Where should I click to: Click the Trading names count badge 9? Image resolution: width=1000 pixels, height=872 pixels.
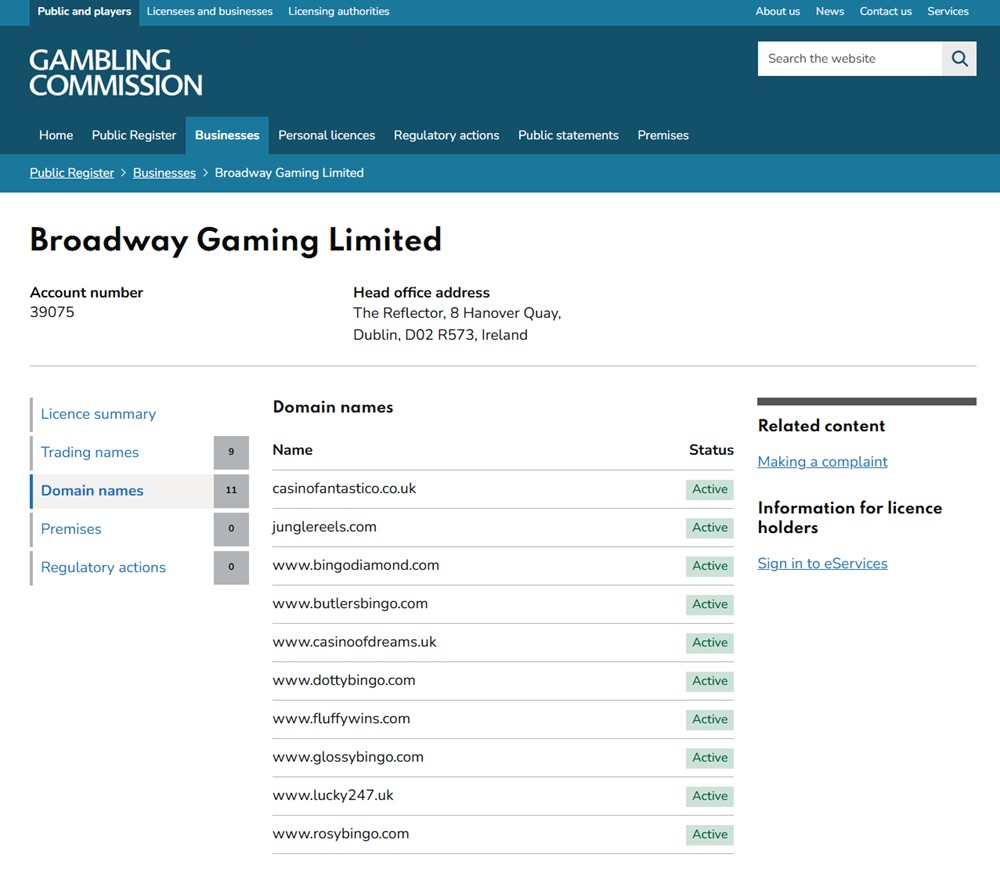231,452
